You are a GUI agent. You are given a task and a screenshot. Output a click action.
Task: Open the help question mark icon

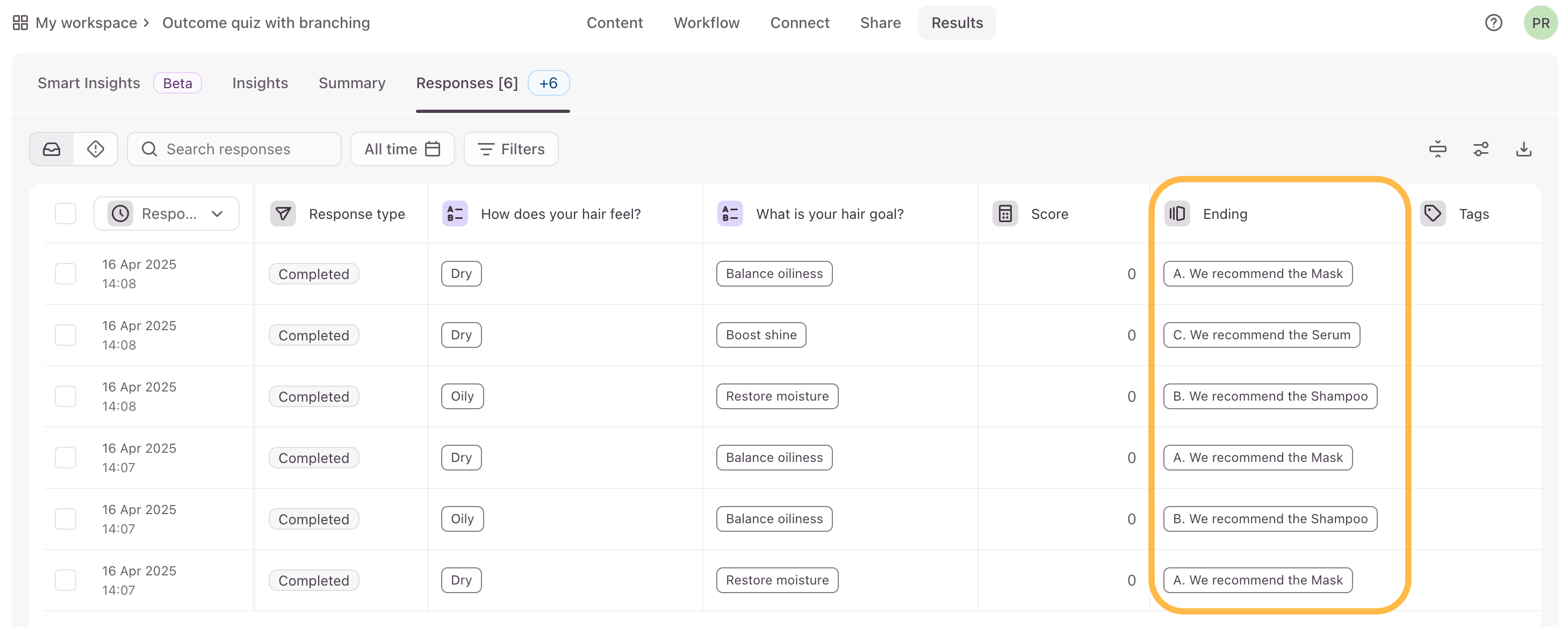click(1493, 23)
